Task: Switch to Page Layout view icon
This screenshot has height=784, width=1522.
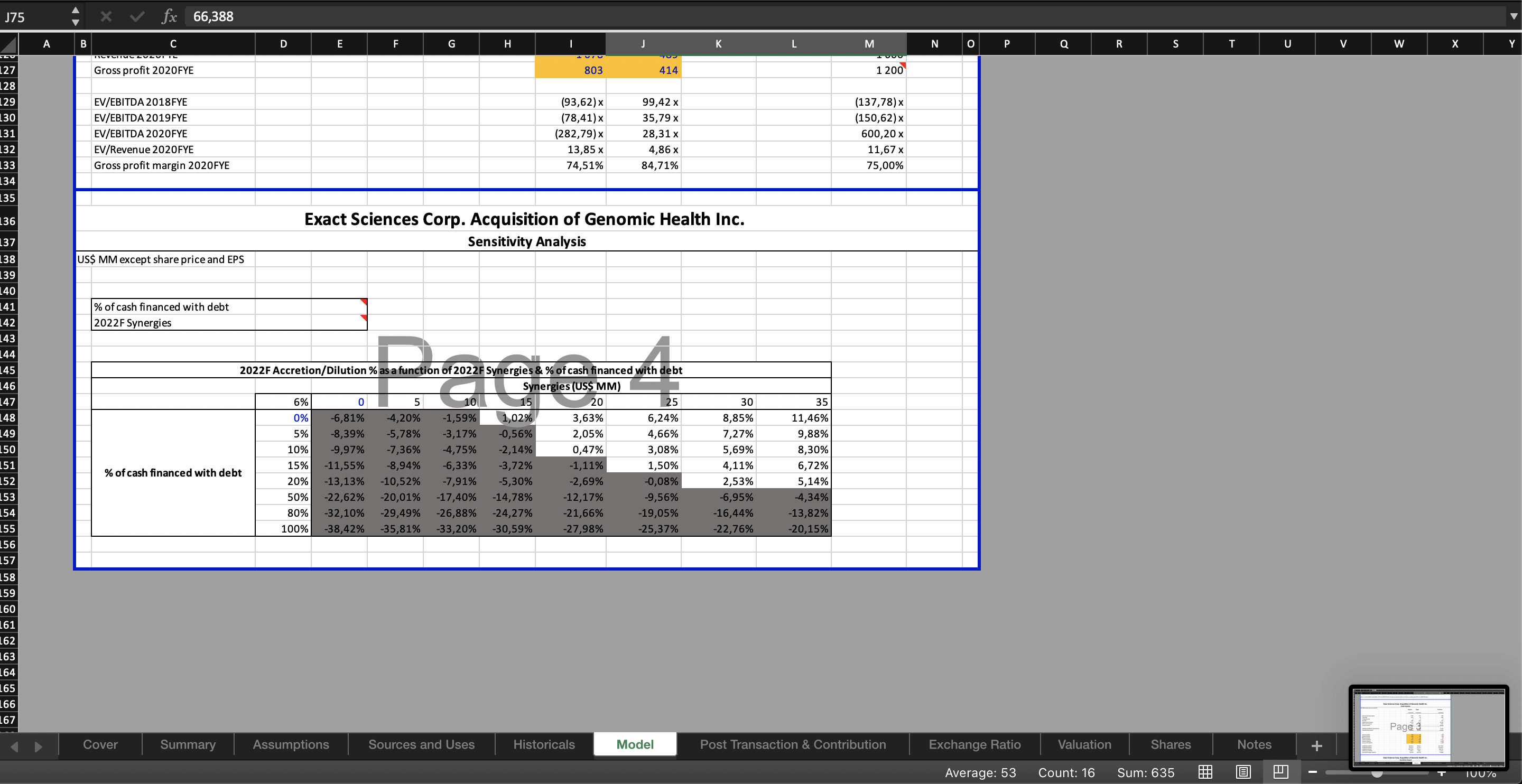Action: pyautogui.click(x=1243, y=772)
